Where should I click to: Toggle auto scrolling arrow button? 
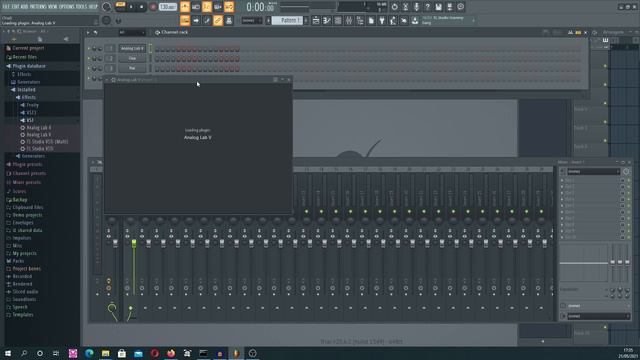coord(196,20)
